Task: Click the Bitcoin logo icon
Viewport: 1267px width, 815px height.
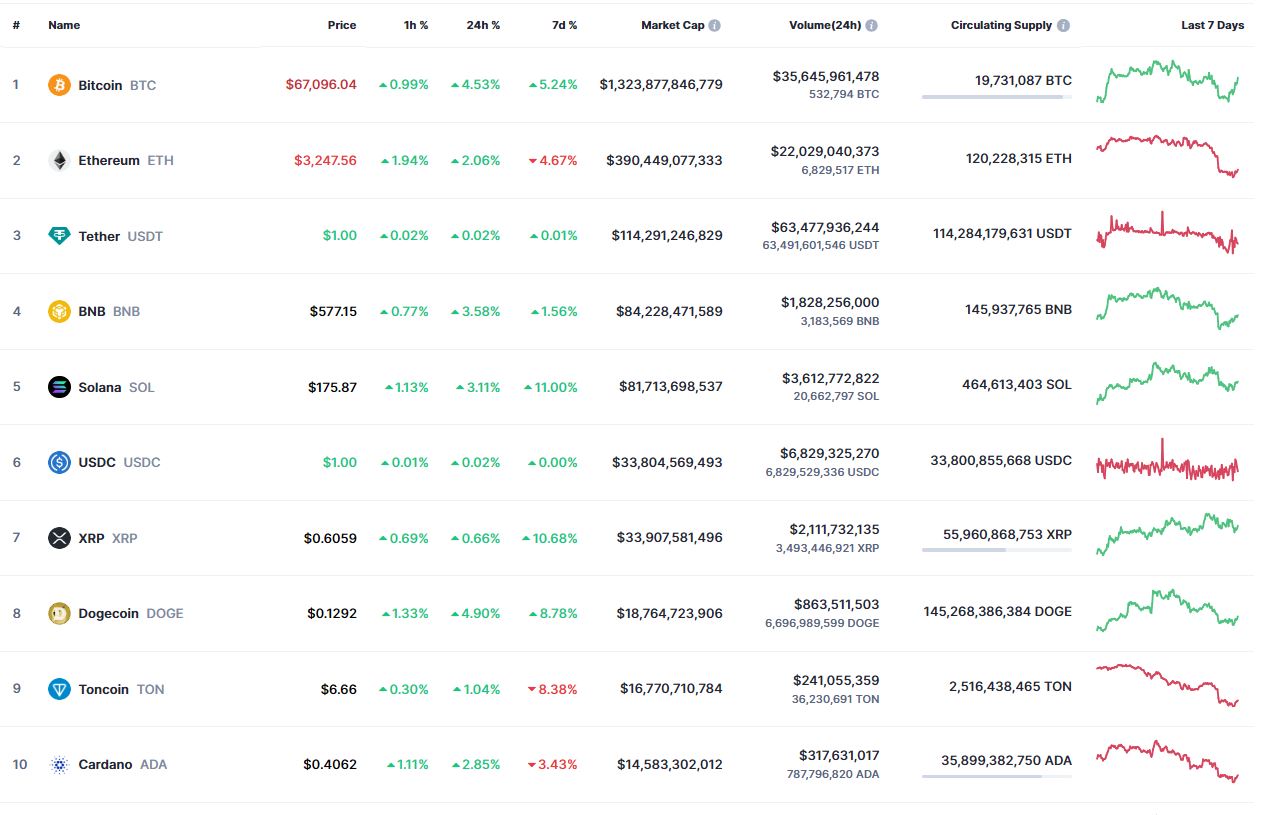Action: point(60,85)
